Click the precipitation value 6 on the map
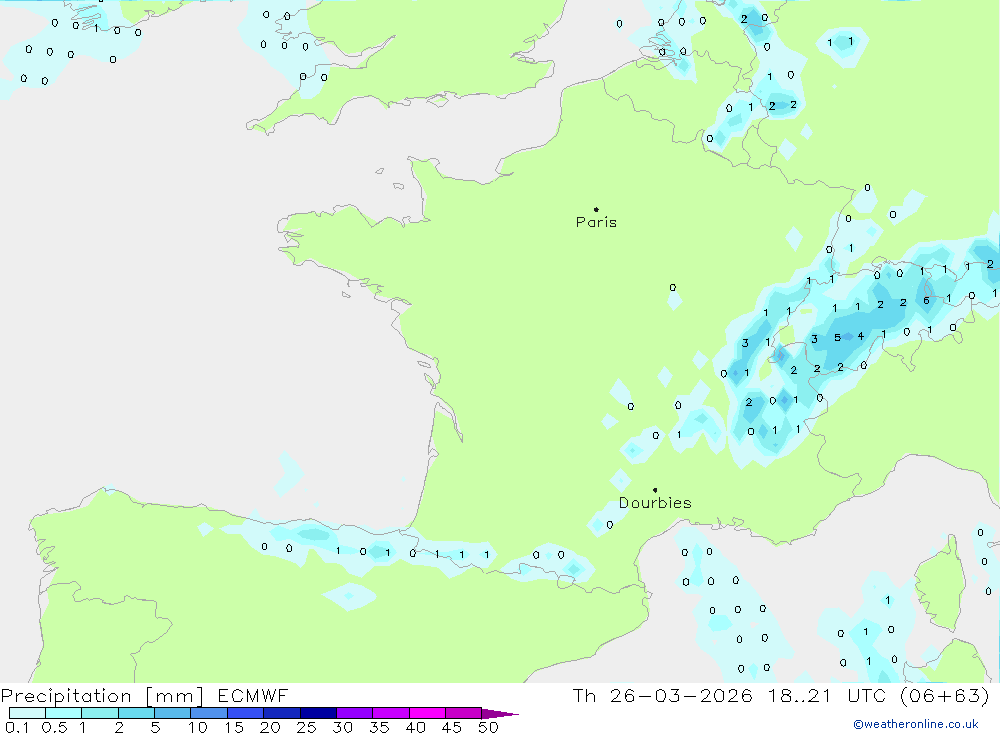The height and width of the screenshot is (733, 1000). (926, 300)
